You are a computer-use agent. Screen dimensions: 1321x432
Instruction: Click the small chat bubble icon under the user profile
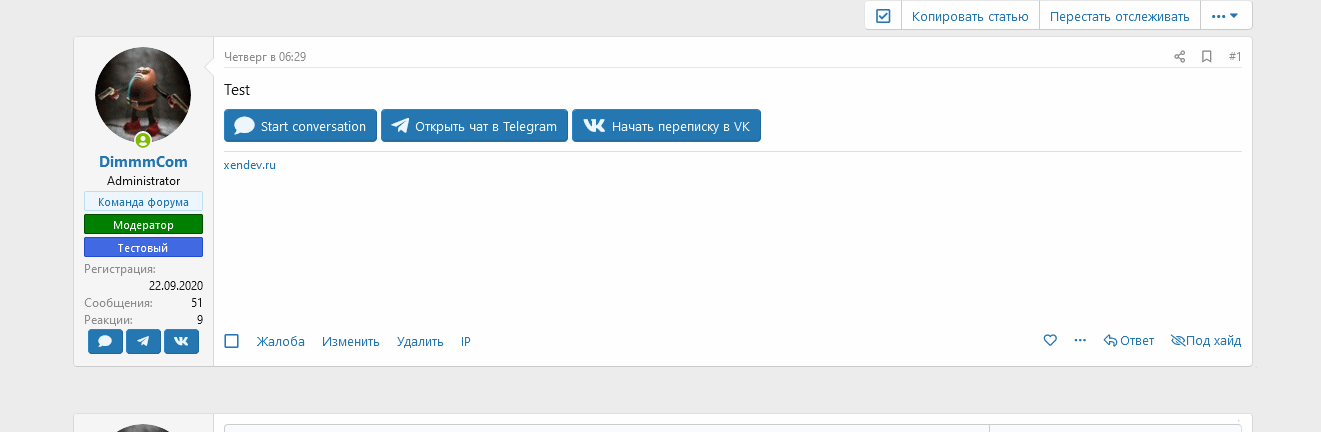[105, 342]
